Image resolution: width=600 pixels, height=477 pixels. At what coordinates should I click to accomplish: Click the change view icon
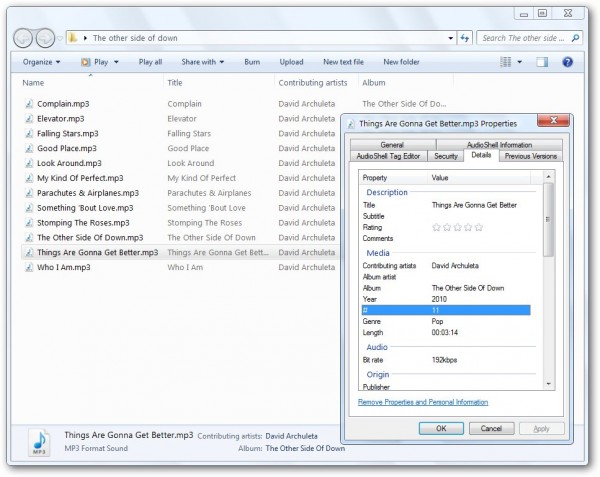505,62
